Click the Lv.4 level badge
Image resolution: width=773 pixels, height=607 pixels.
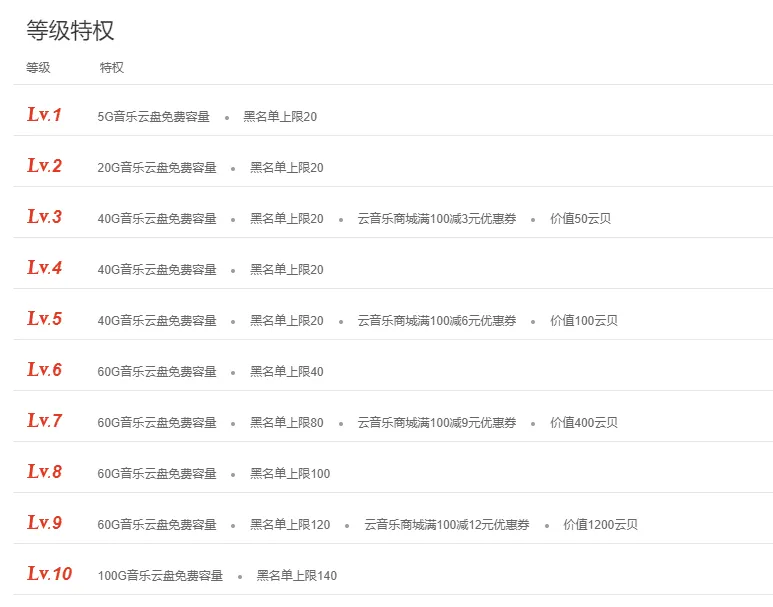click(44, 268)
